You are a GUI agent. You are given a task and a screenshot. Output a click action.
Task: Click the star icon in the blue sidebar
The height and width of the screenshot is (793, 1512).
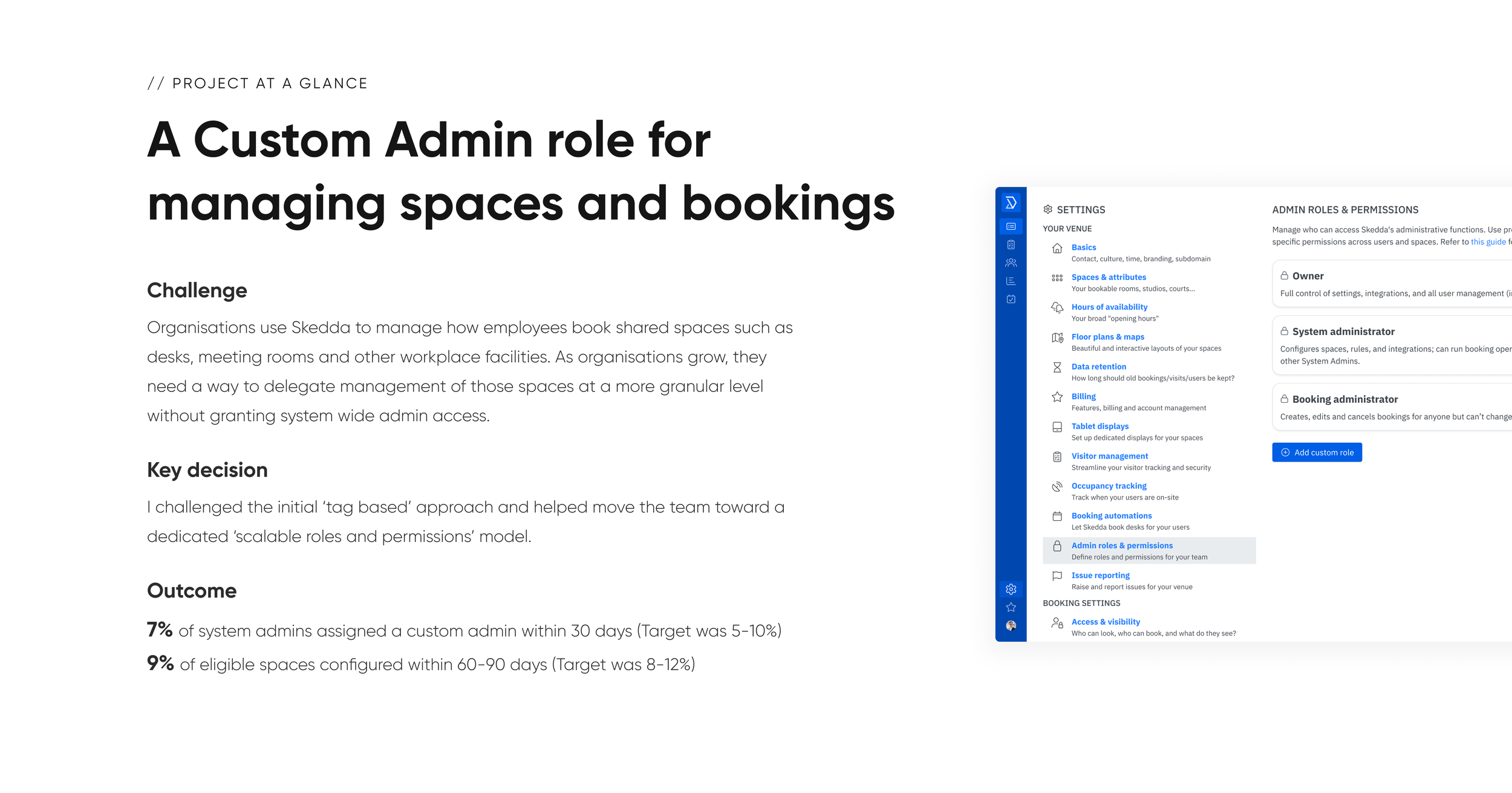(1011, 607)
